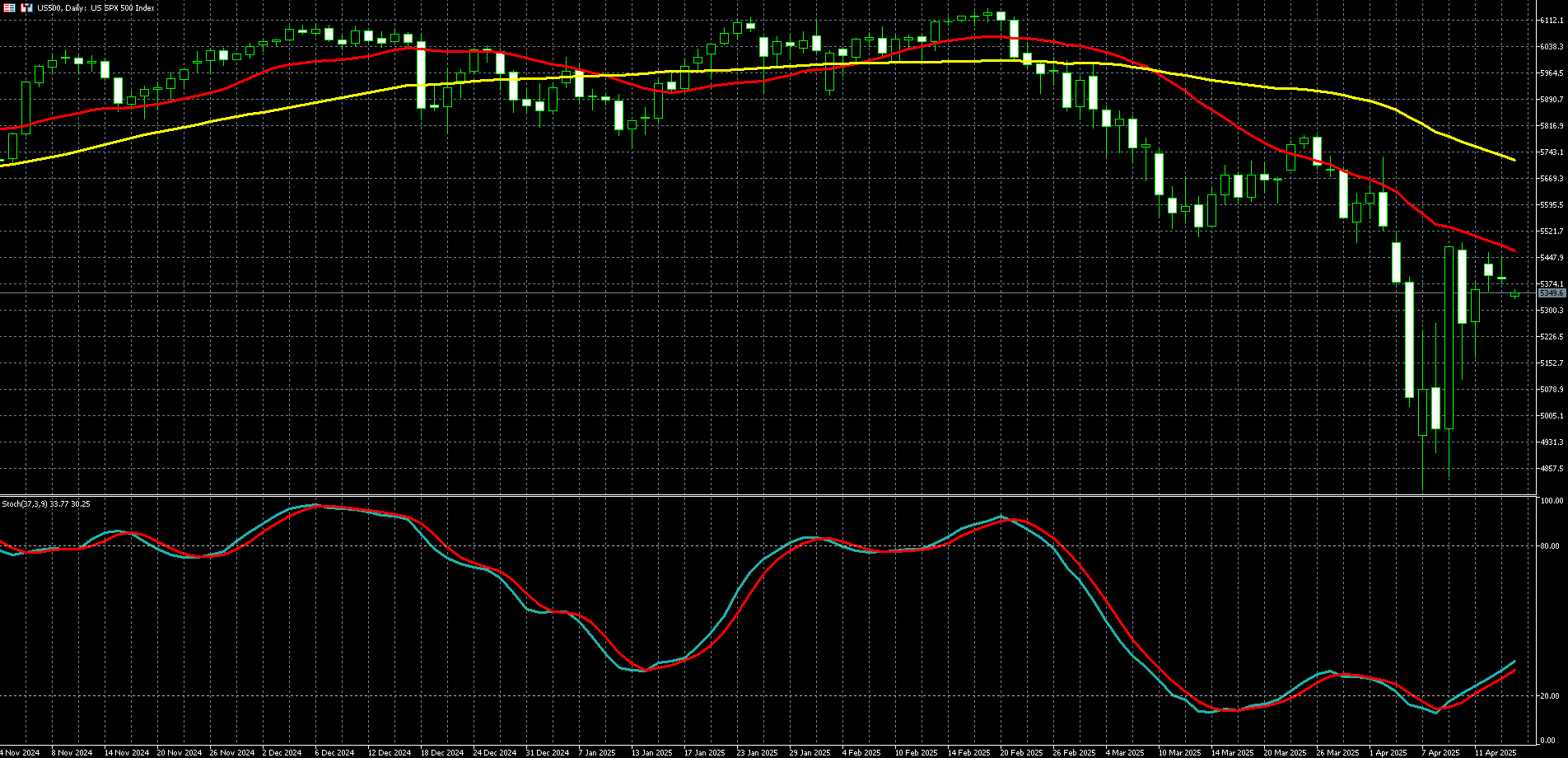Click the tall hollow green candle in April

[1449, 338]
